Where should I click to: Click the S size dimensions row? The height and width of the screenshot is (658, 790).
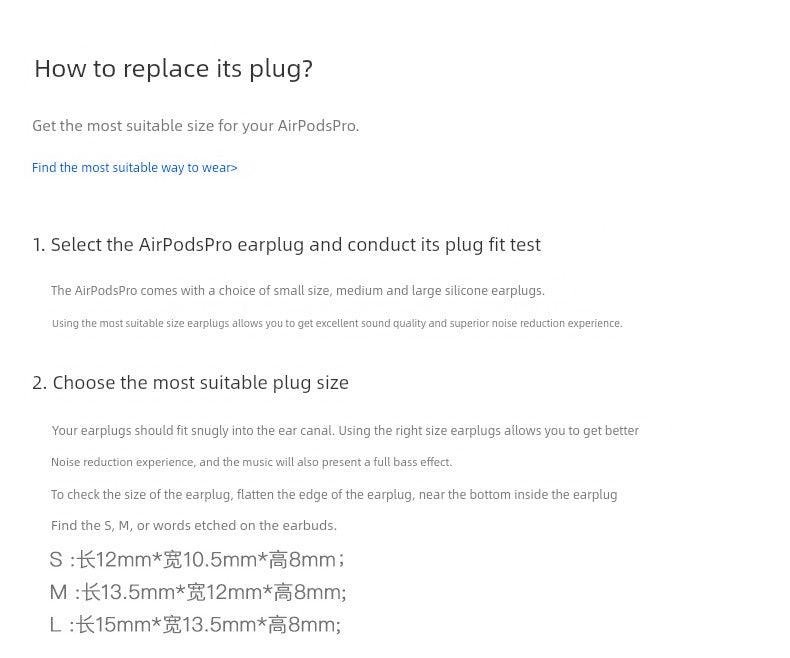[x=197, y=560]
